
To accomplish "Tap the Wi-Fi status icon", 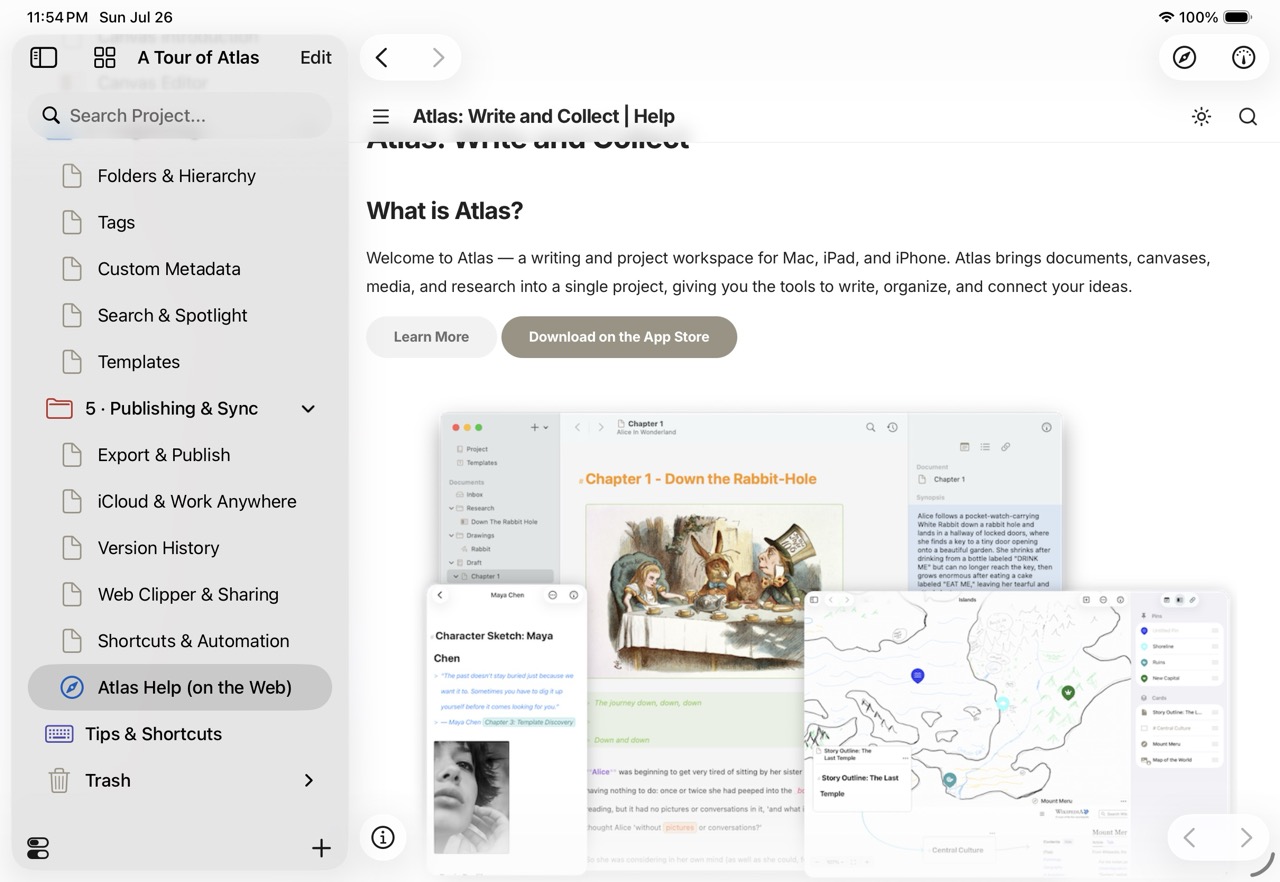I will 1166,17.
